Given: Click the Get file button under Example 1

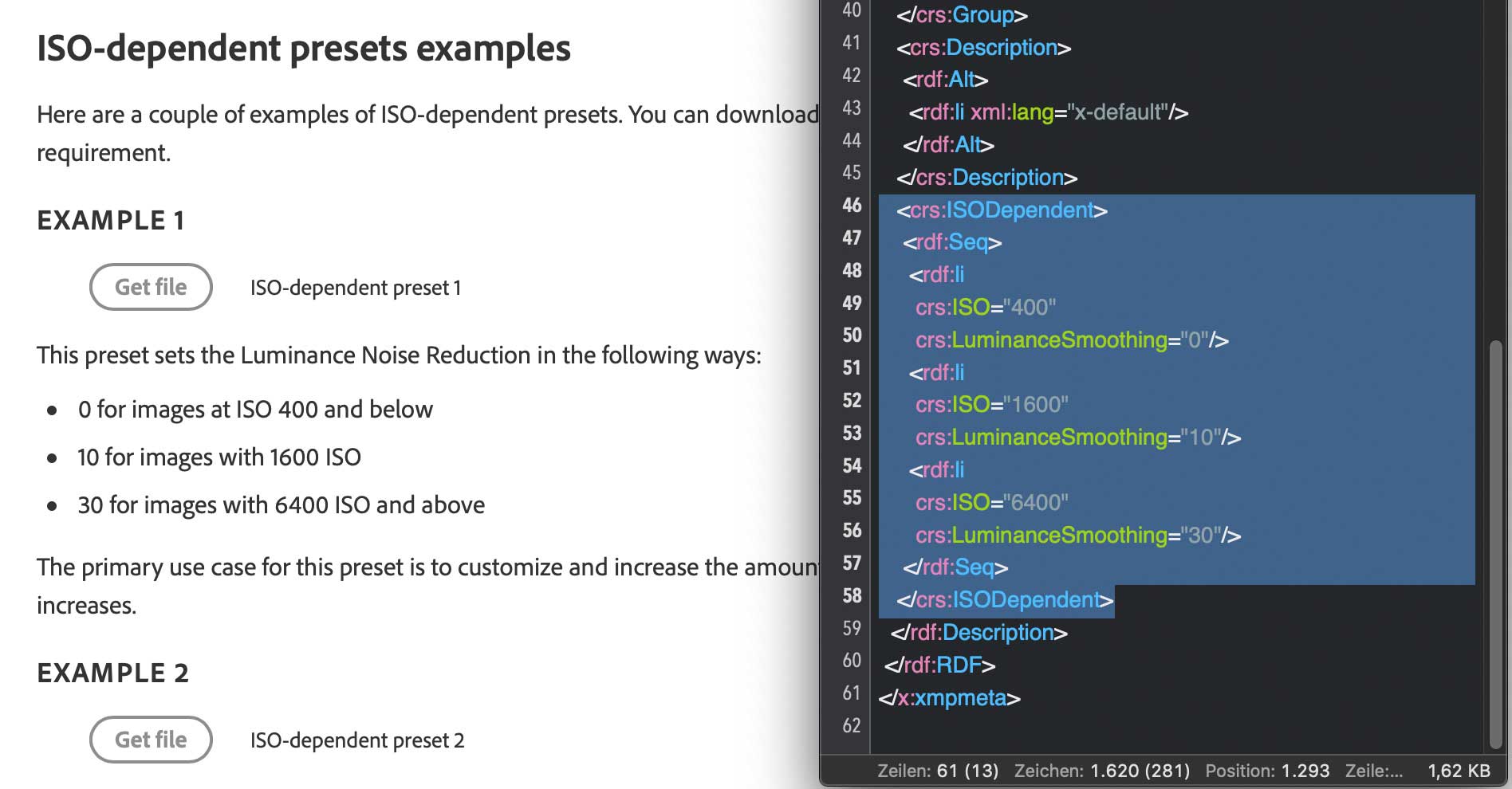Looking at the screenshot, I should [151, 287].
